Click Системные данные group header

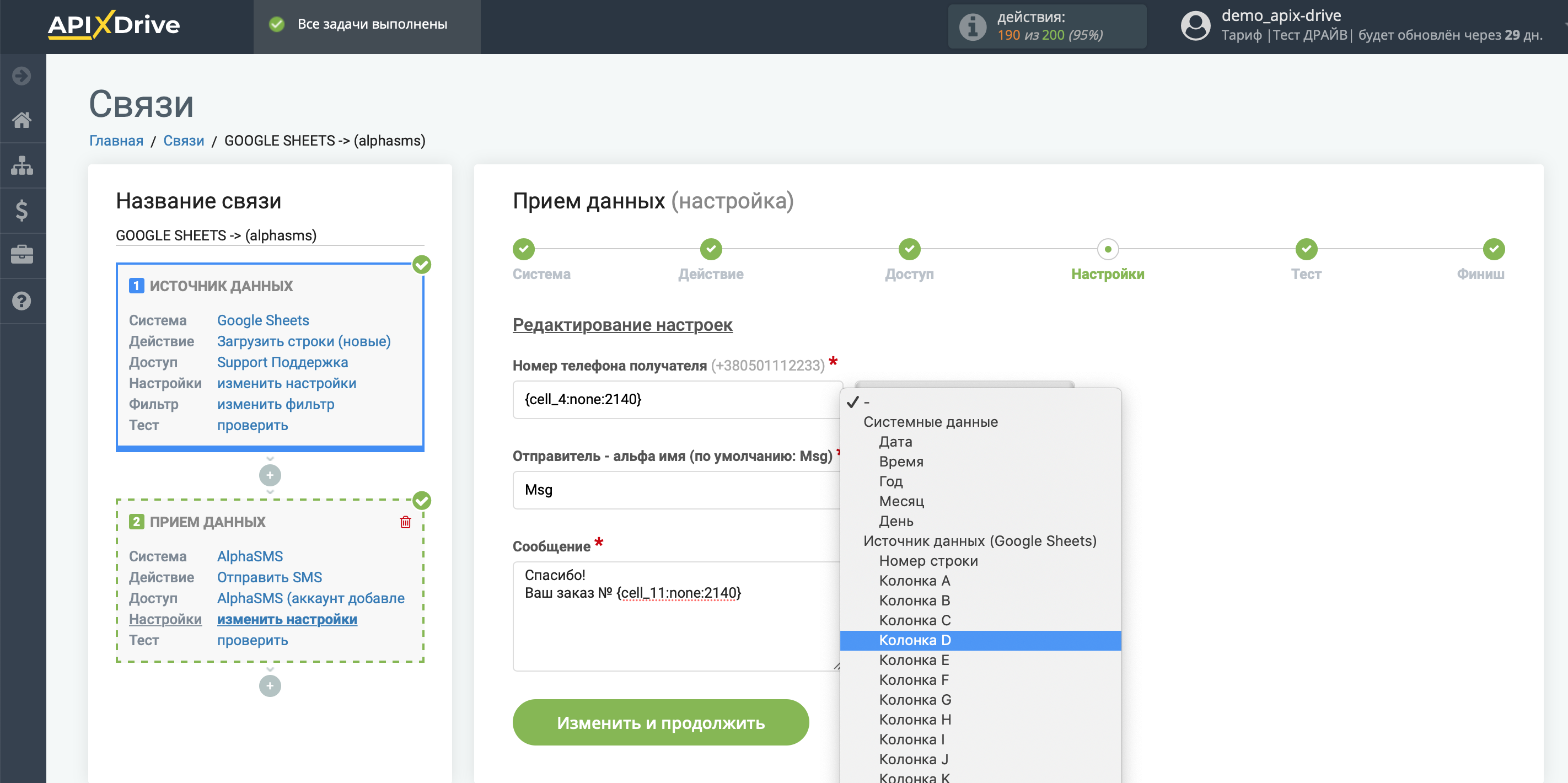[931, 422]
